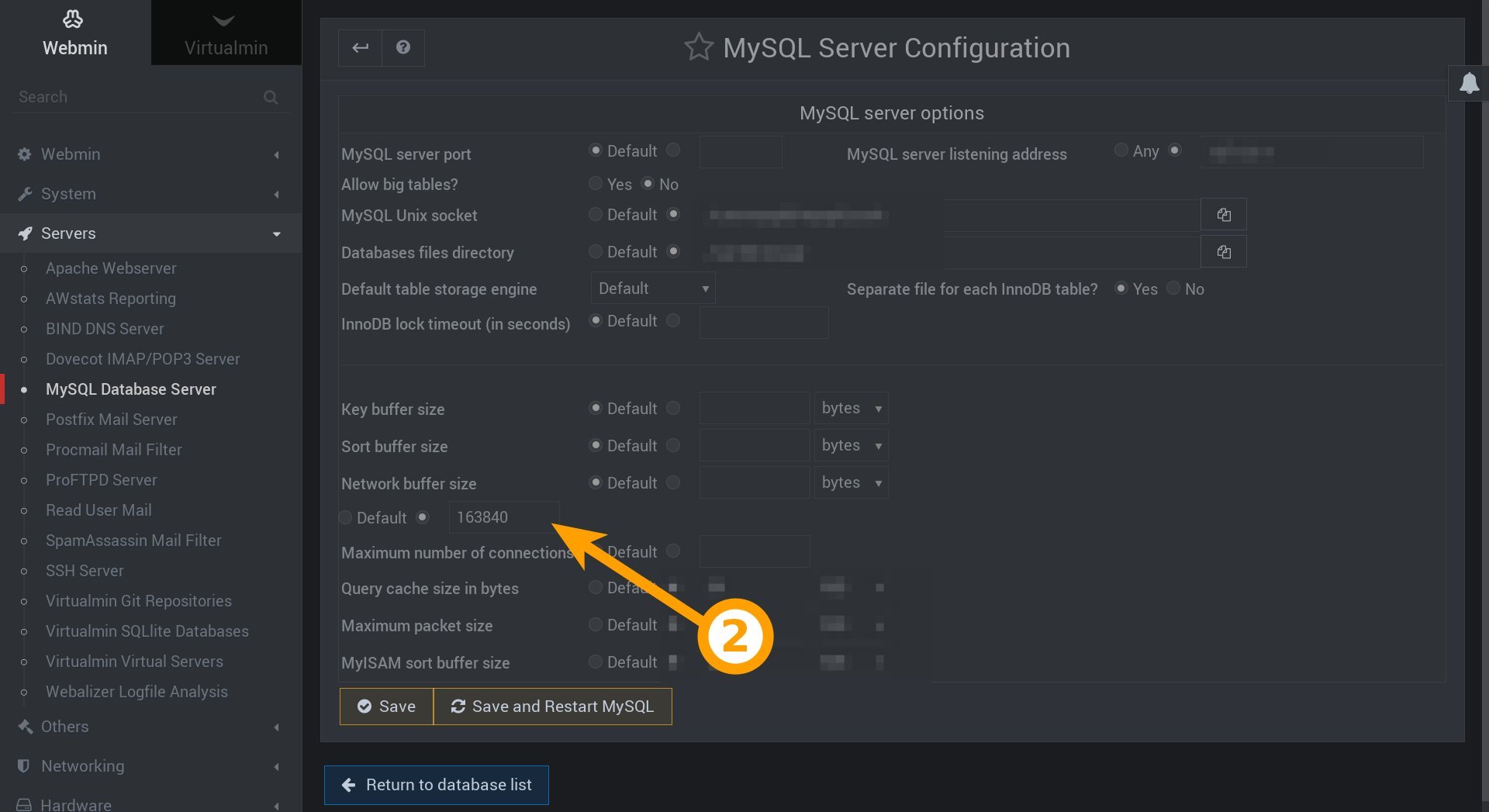Open Sort buffer size units dropdown
This screenshot has height=812, width=1489.
[851, 445]
